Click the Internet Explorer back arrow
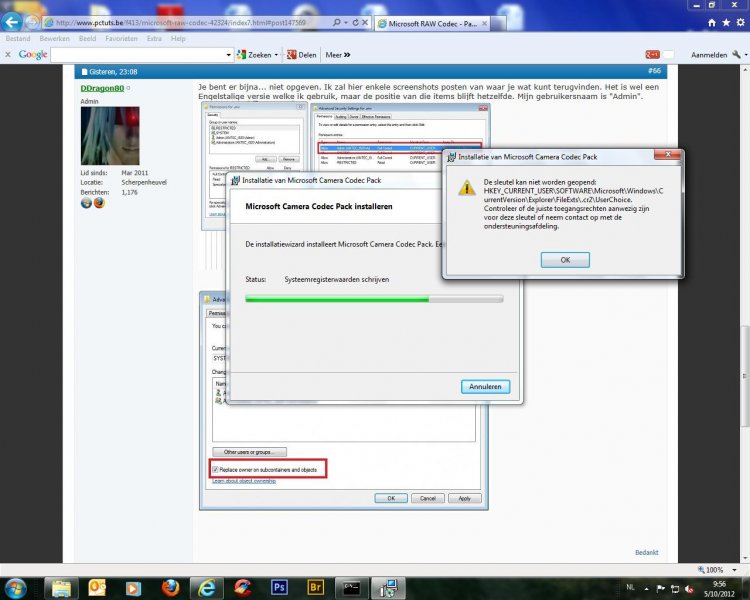Screen dimensions: 750x600 click(x=13, y=21)
